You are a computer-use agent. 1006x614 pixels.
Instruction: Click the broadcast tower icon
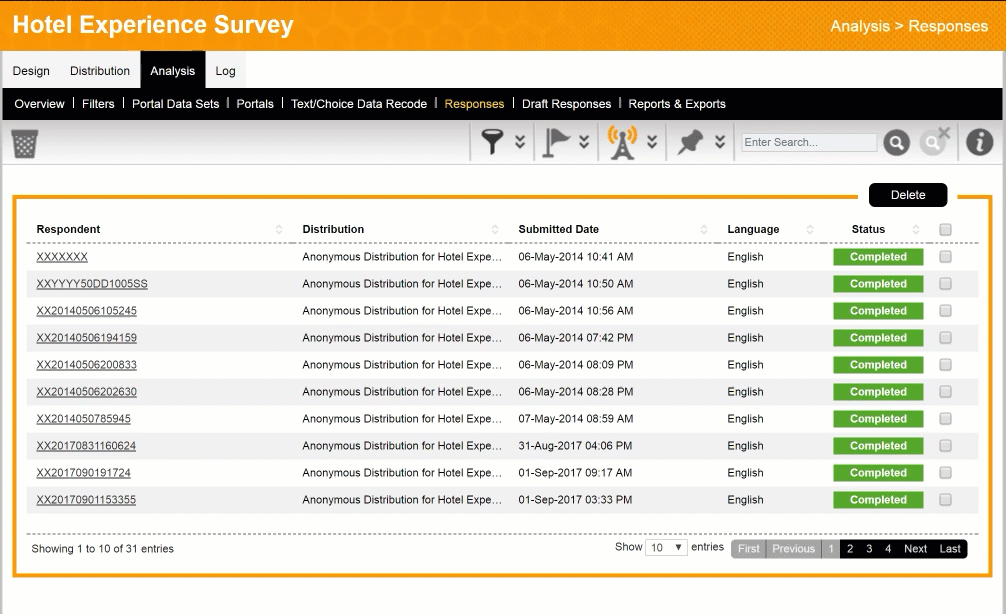(x=622, y=142)
